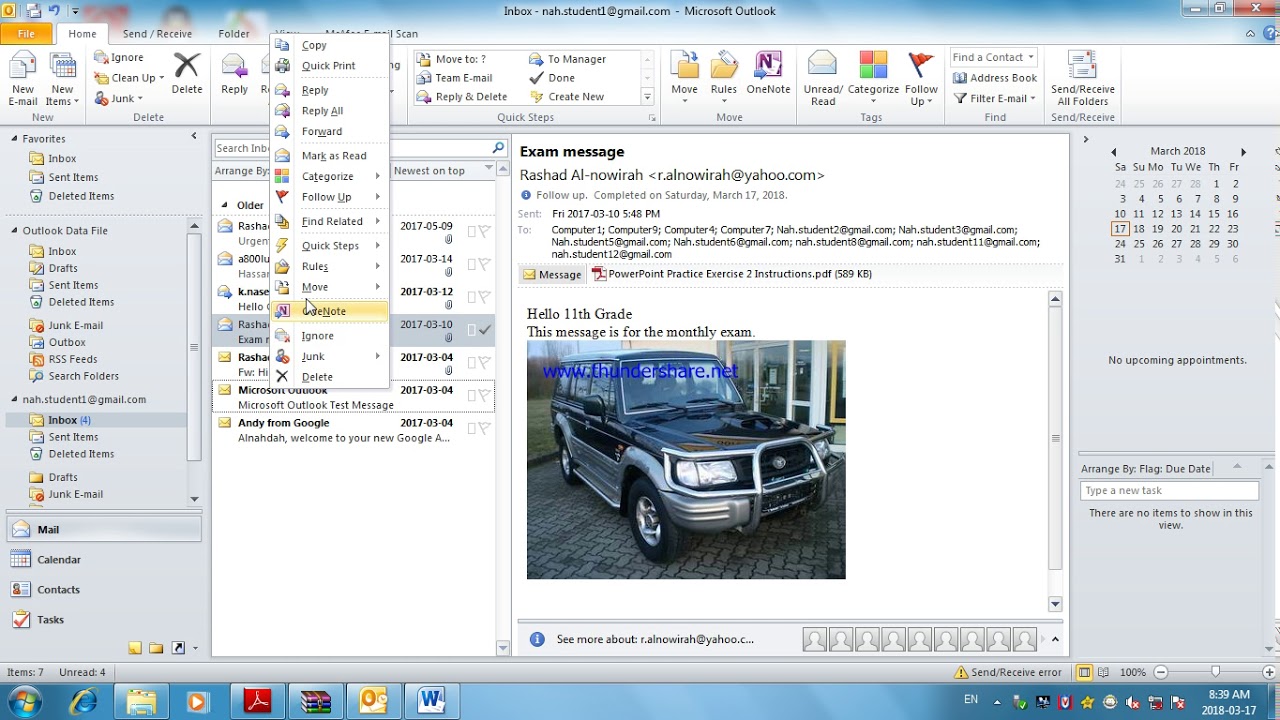Select March 17 in the date navigator
The image size is (1280, 720).
[1120, 229]
